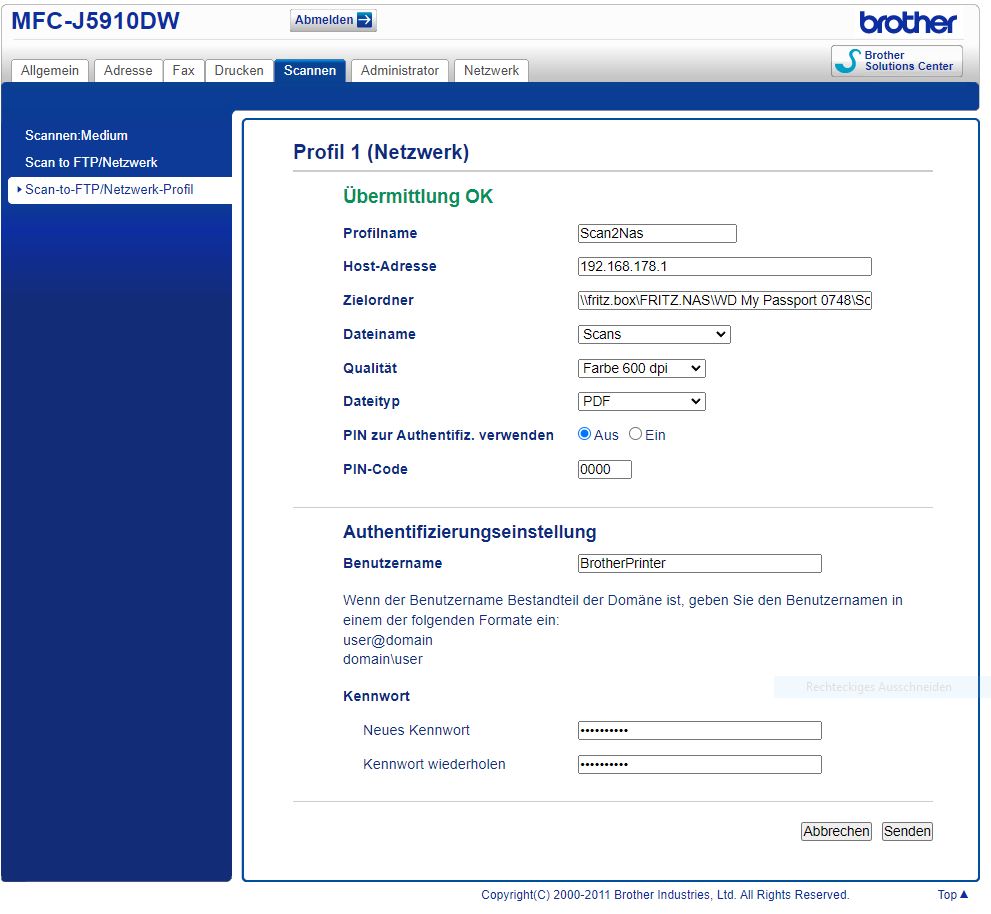This screenshot has width=991, height=914.
Task: Click the Abbrechen button
Action: pyautogui.click(x=836, y=832)
